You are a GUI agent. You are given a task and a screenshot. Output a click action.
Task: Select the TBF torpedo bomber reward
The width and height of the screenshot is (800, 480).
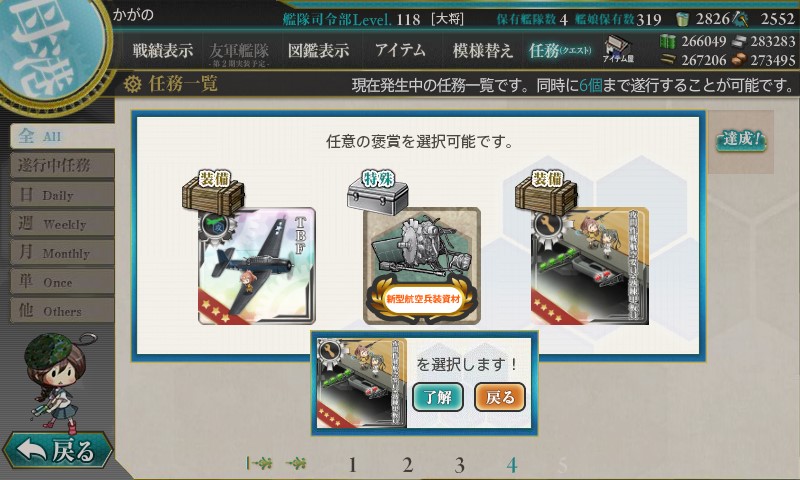pyautogui.click(x=257, y=265)
